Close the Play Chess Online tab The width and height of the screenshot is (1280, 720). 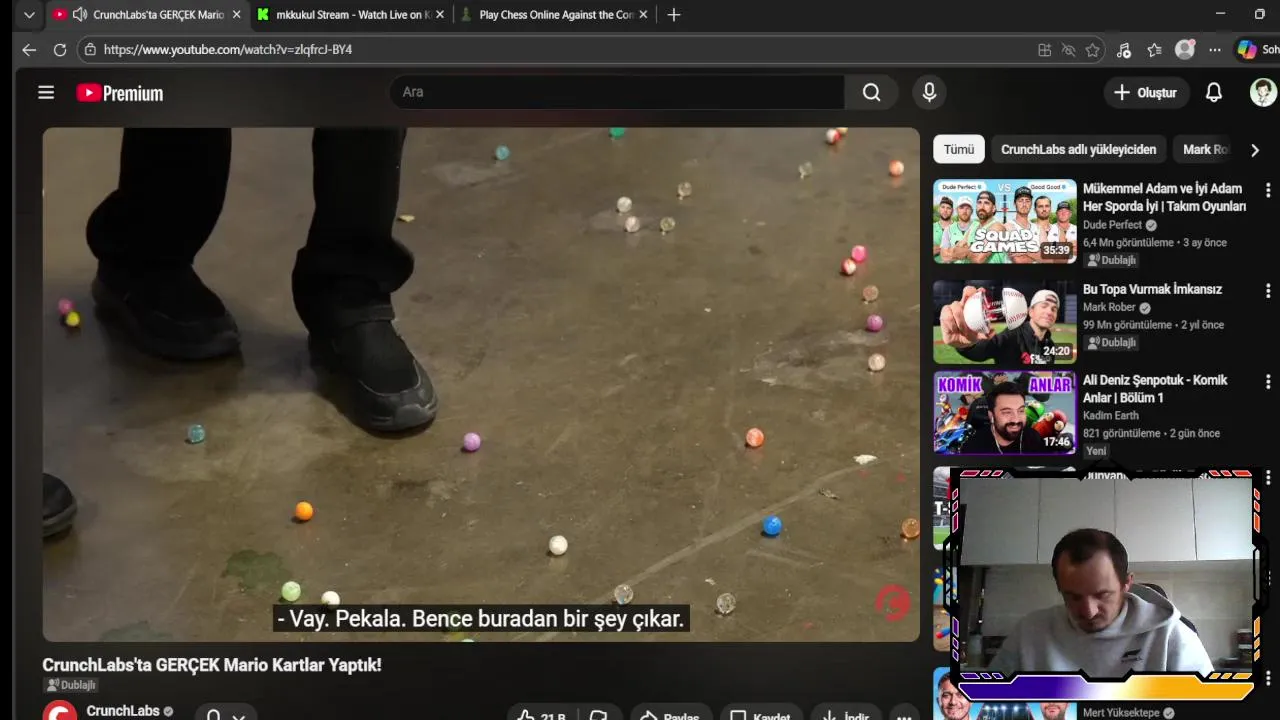coord(643,15)
